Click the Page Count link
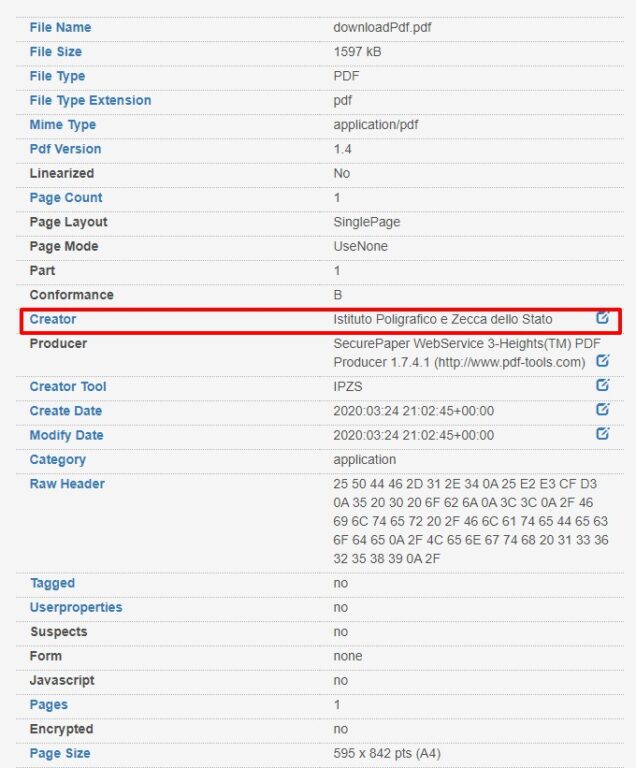 (x=66, y=198)
